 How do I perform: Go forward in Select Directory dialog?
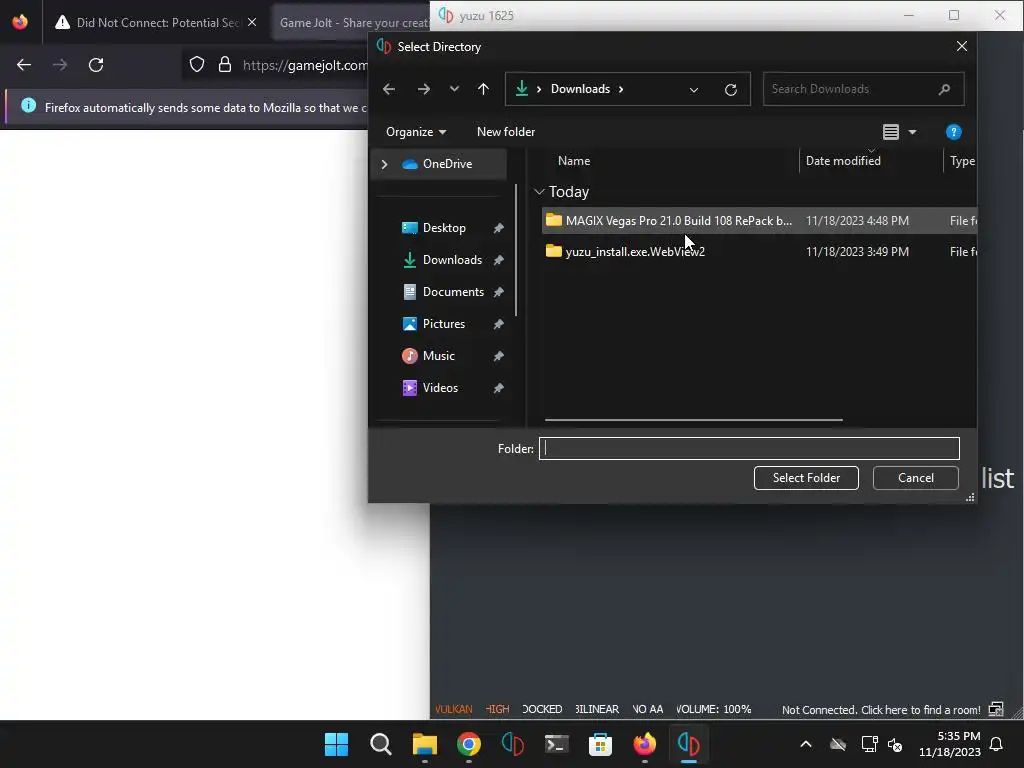tap(423, 89)
